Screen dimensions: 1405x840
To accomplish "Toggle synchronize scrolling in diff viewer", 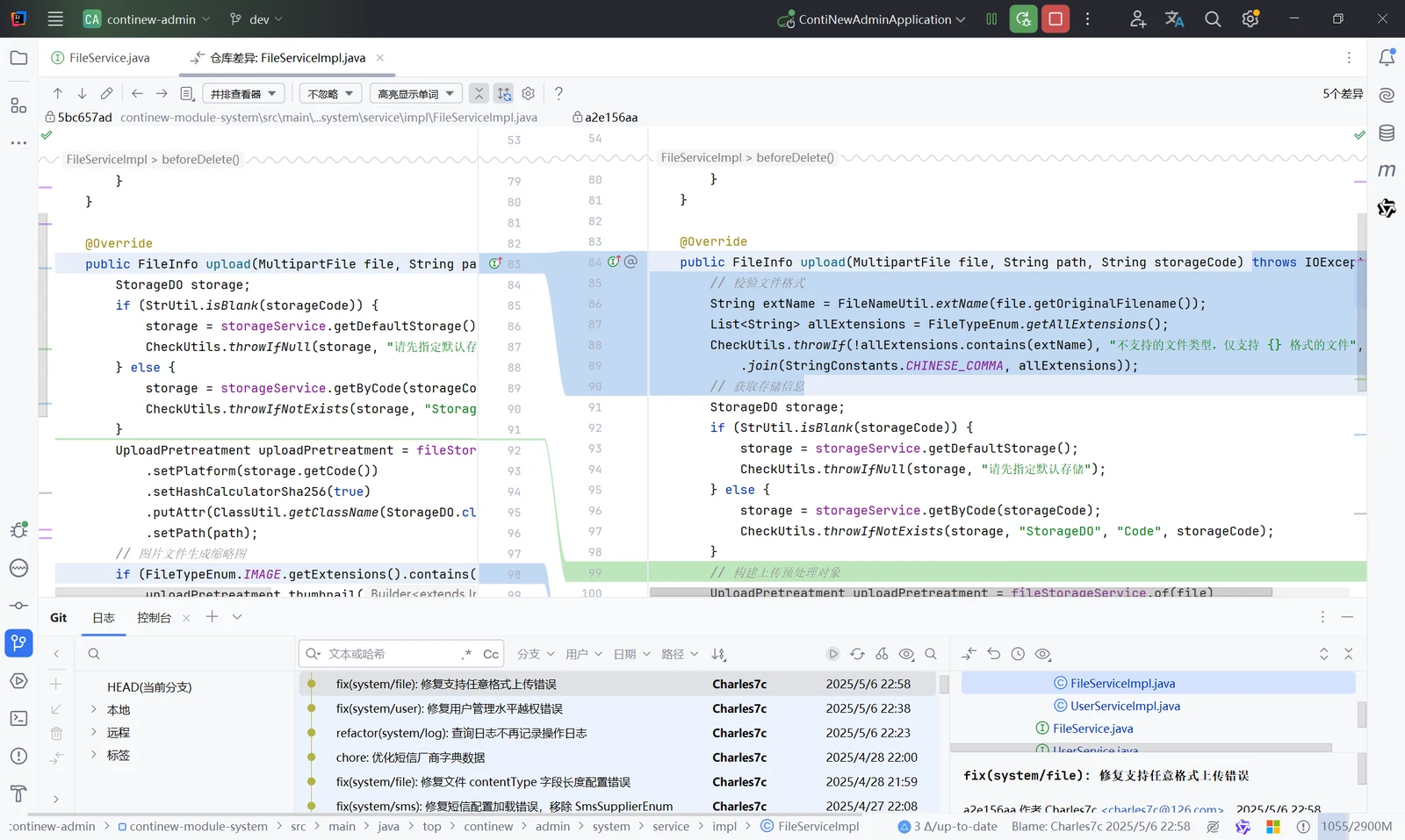I will (503, 93).
